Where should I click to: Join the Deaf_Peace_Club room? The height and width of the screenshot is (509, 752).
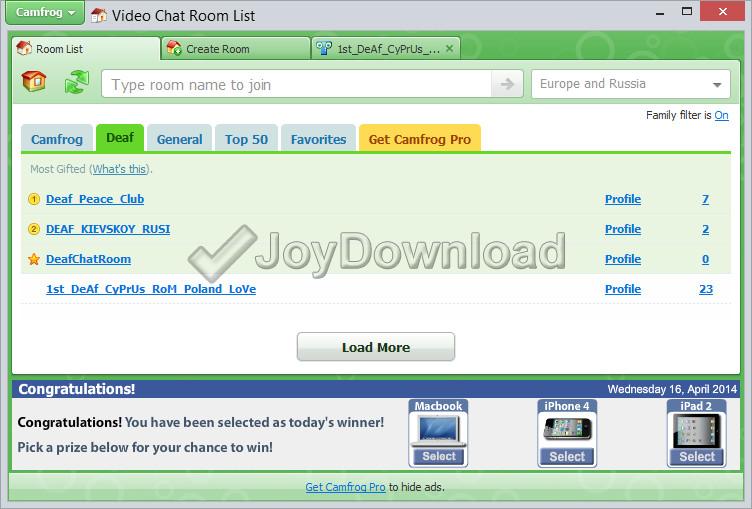95,199
